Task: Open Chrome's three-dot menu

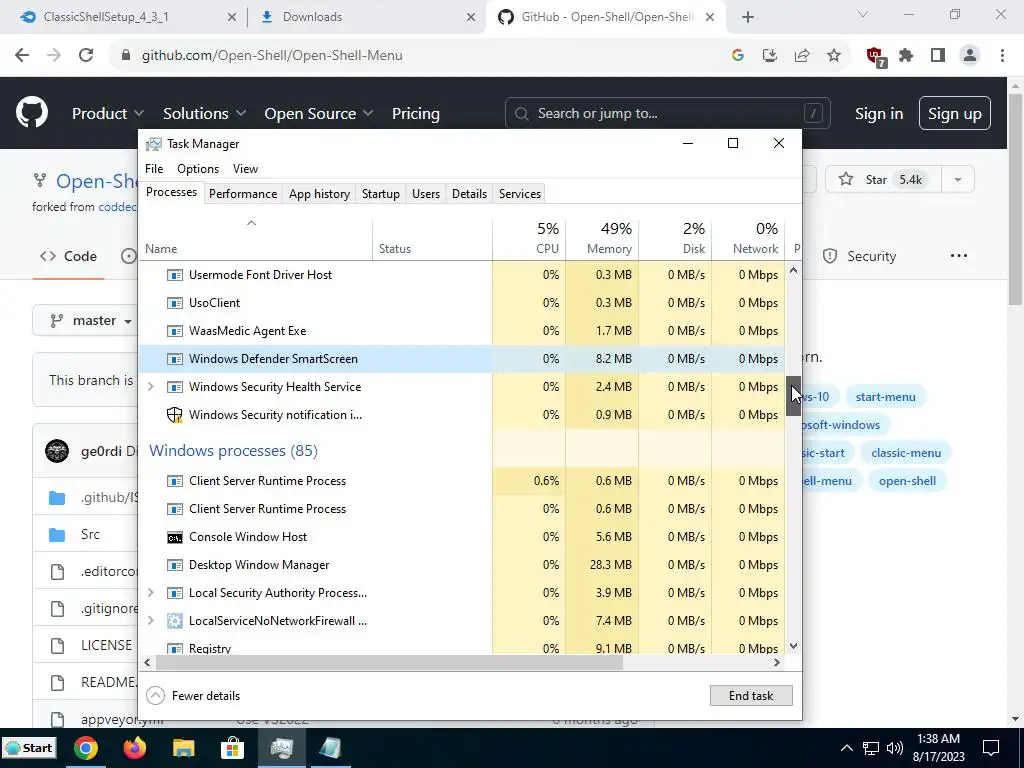Action: coord(1002,56)
